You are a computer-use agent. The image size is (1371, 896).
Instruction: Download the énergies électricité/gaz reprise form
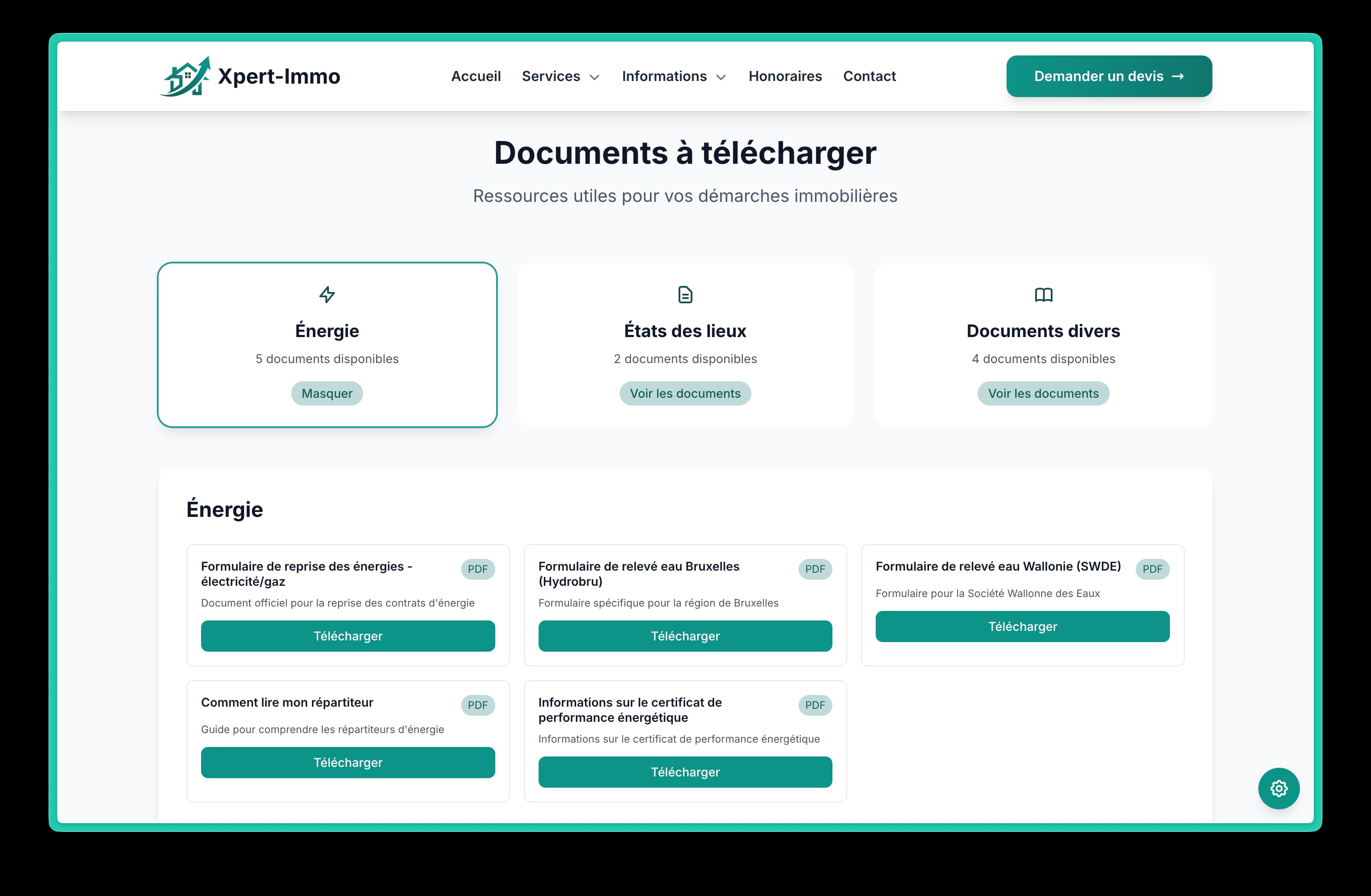348,636
